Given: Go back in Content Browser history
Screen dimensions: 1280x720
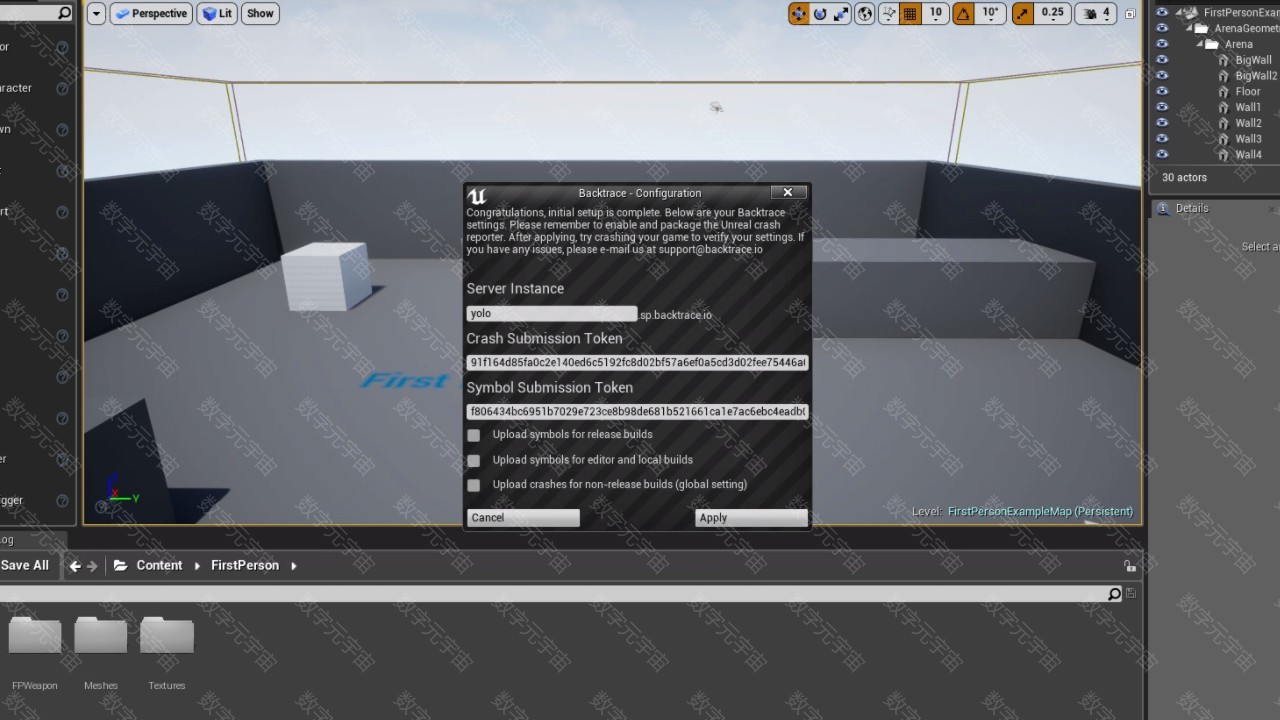Looking at the screenshot, I should (x=75, y=566).
